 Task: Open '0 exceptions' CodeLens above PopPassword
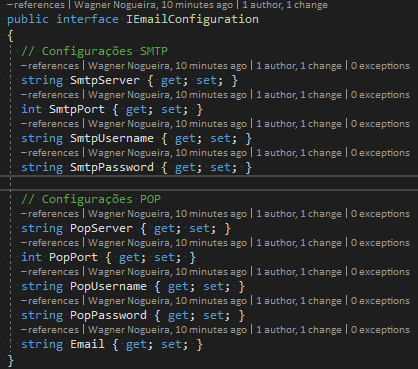click(380, 301)
